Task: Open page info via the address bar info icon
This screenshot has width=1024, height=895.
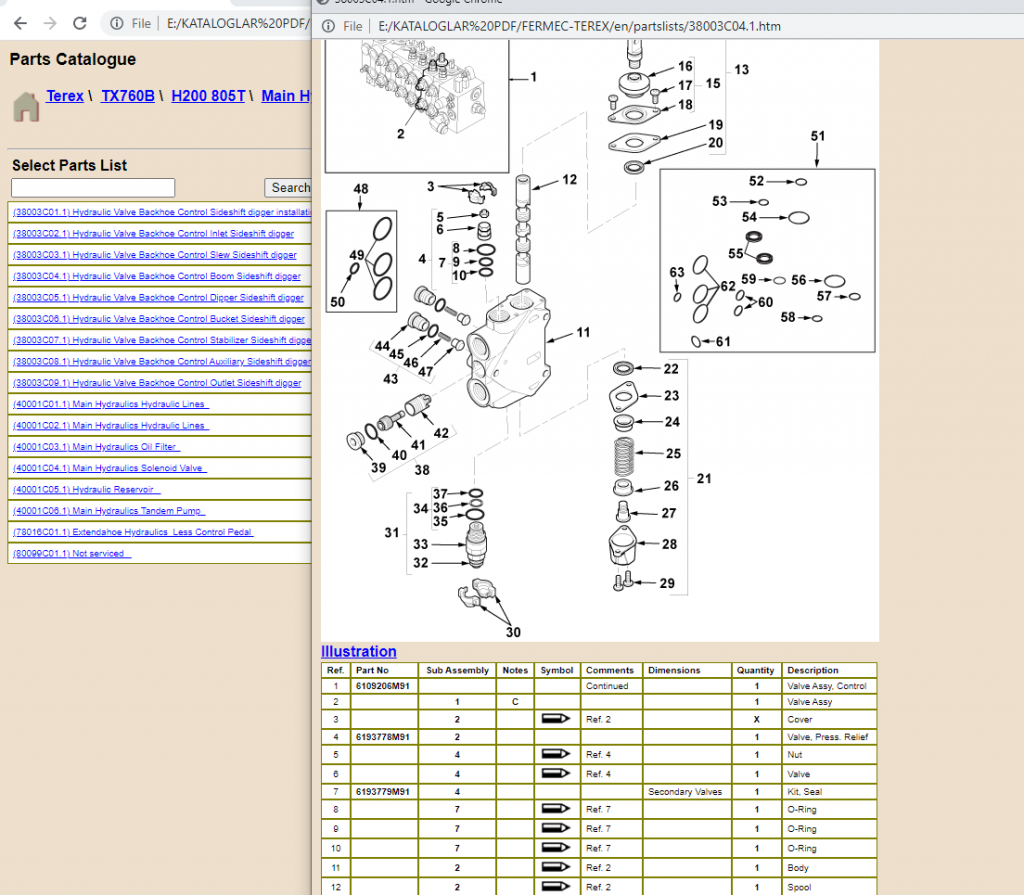Action: pyautogui.click(x=119, y=23)
